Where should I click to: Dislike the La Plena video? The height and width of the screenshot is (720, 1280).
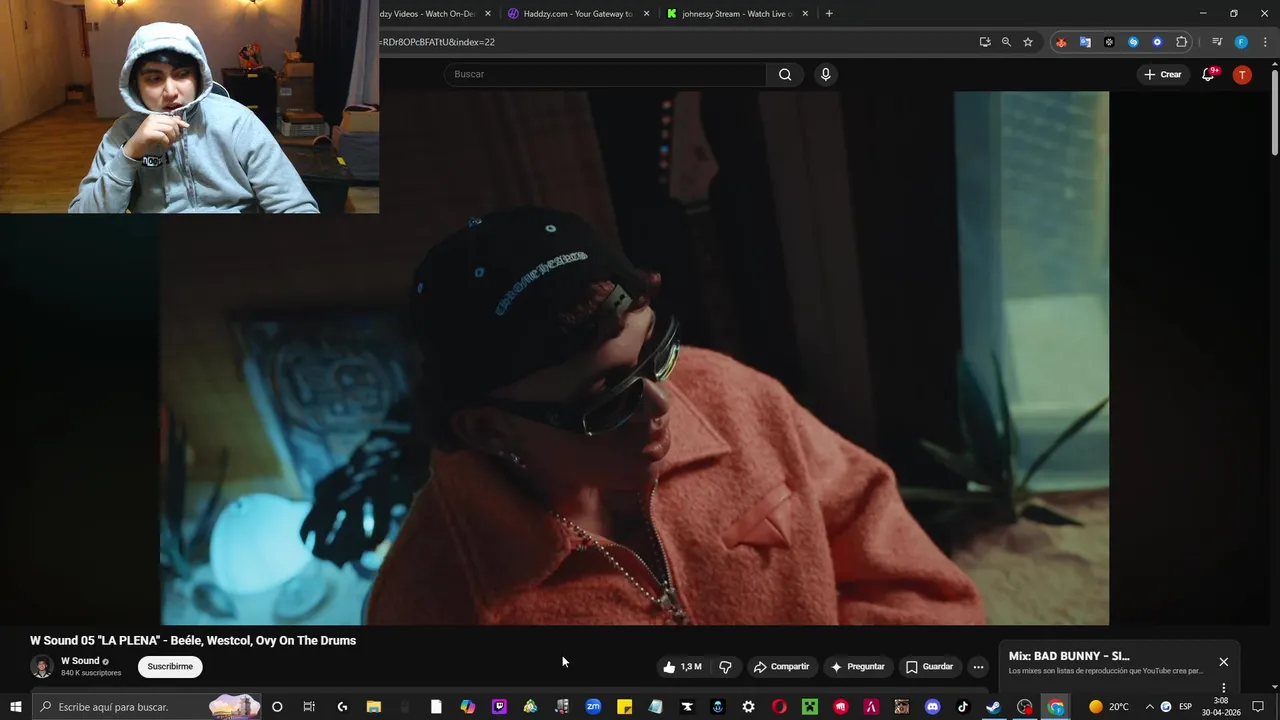[x=726, y=667]
